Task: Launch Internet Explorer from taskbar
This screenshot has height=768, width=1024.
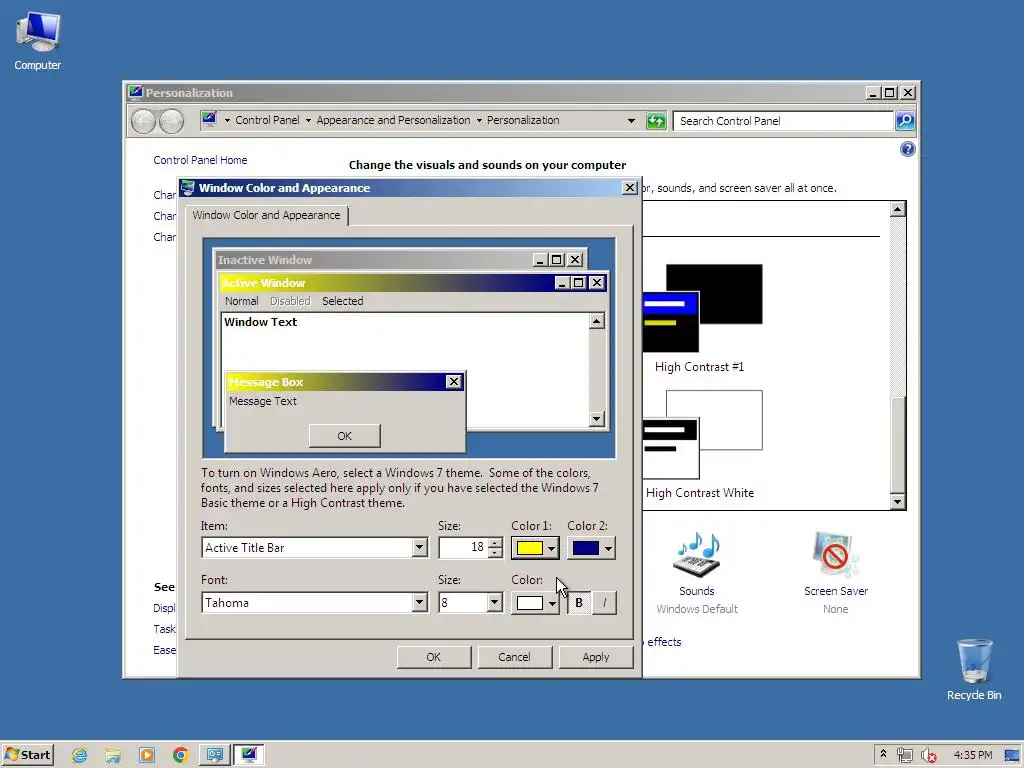Action: click(x=80, y=755)
